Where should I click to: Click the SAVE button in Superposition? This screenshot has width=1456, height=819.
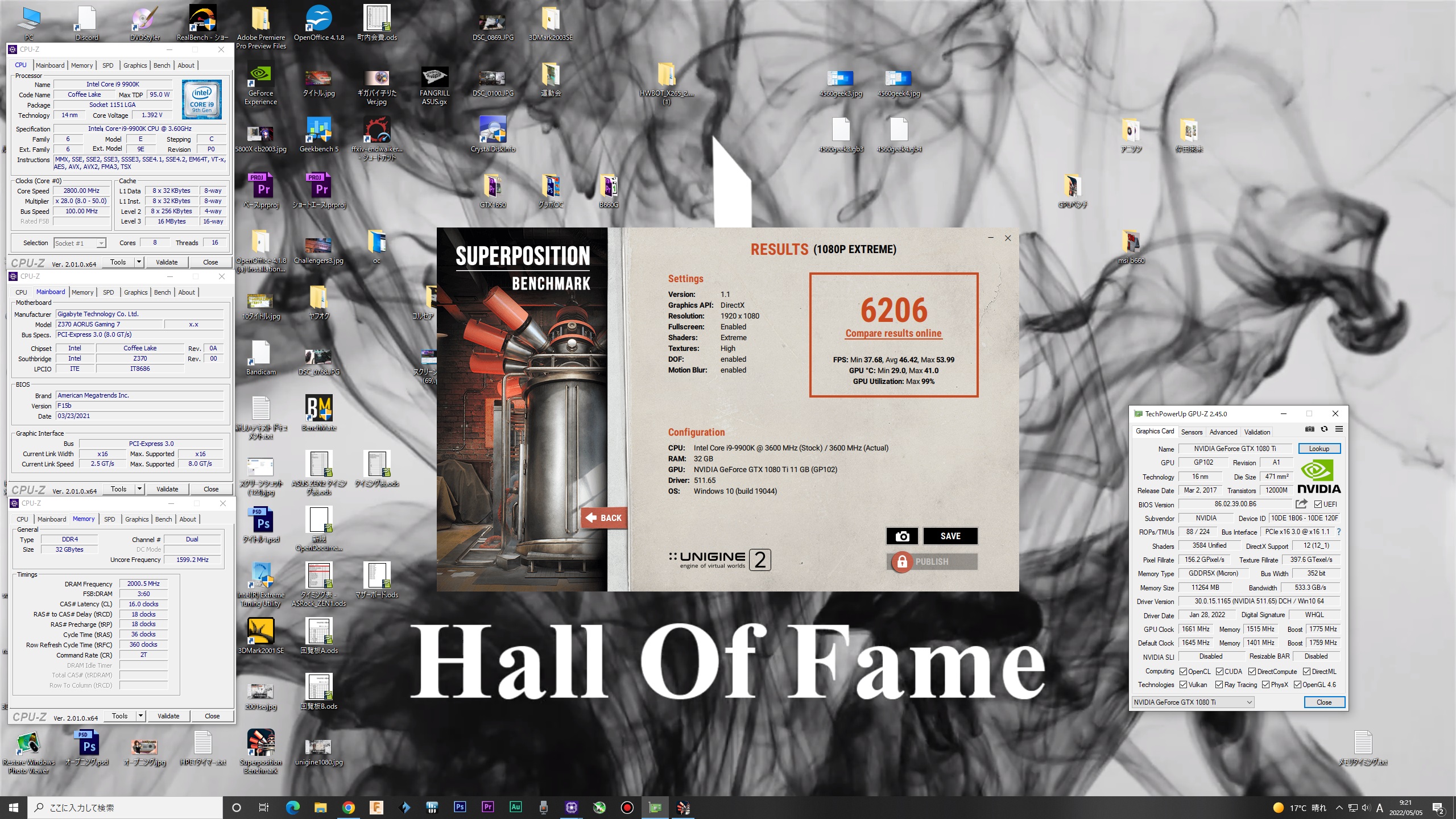pos(950,536)
